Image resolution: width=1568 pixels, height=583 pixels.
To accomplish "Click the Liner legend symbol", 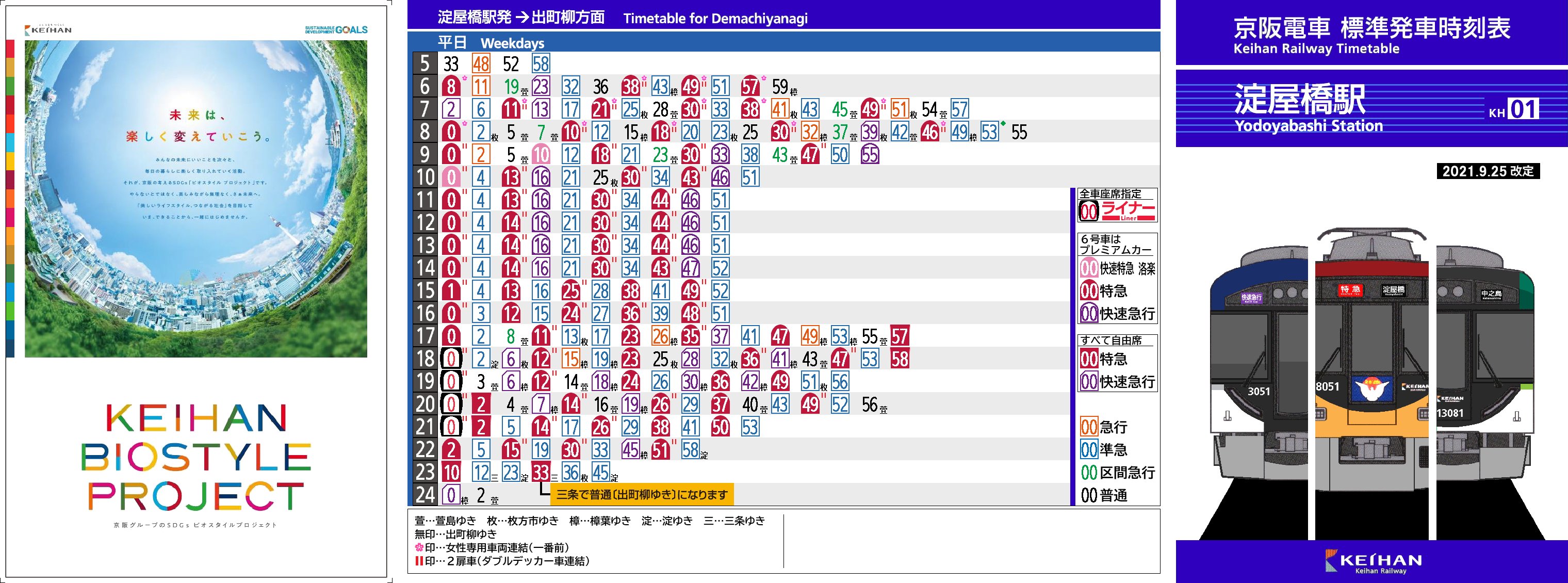I will tap(1088, 211).
